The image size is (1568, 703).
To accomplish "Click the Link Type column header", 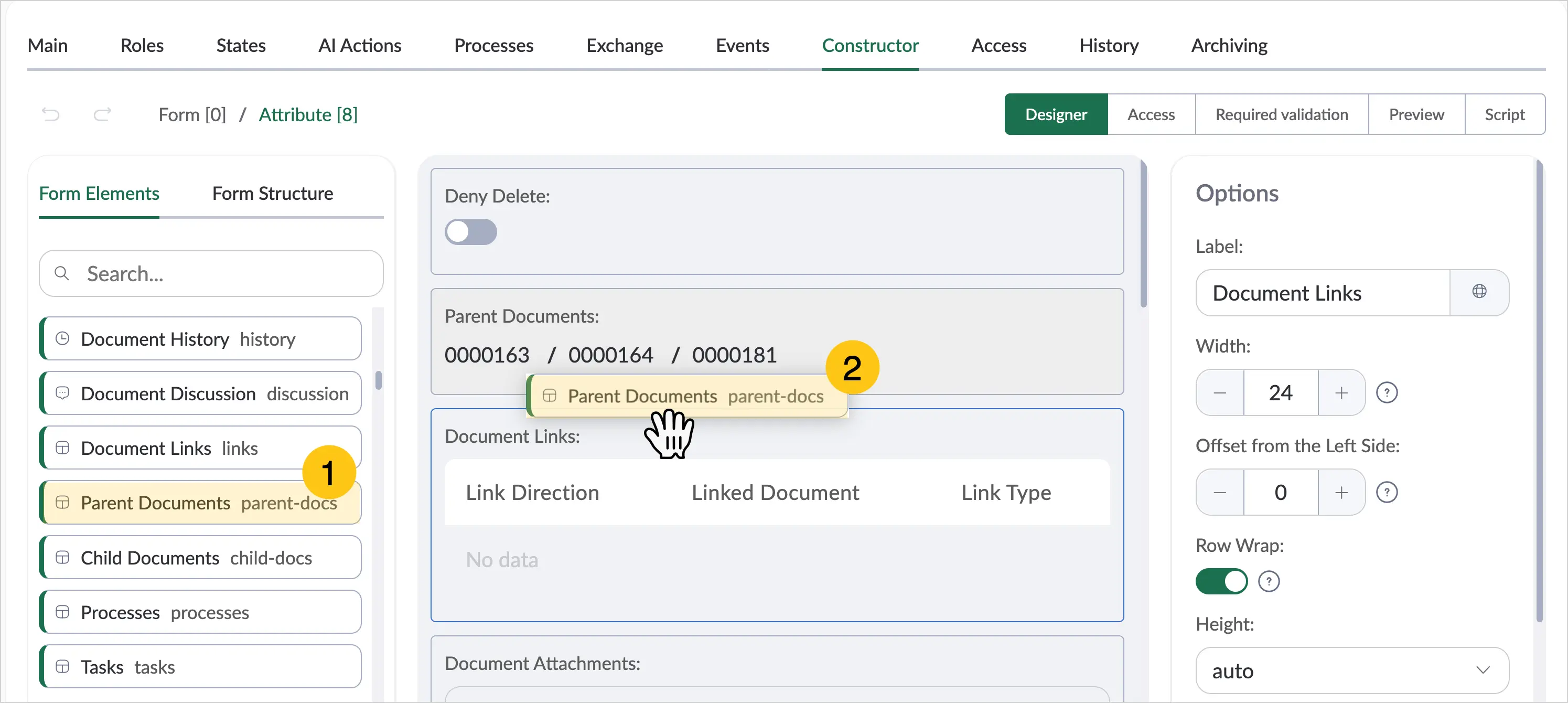I will point(1006,492).
